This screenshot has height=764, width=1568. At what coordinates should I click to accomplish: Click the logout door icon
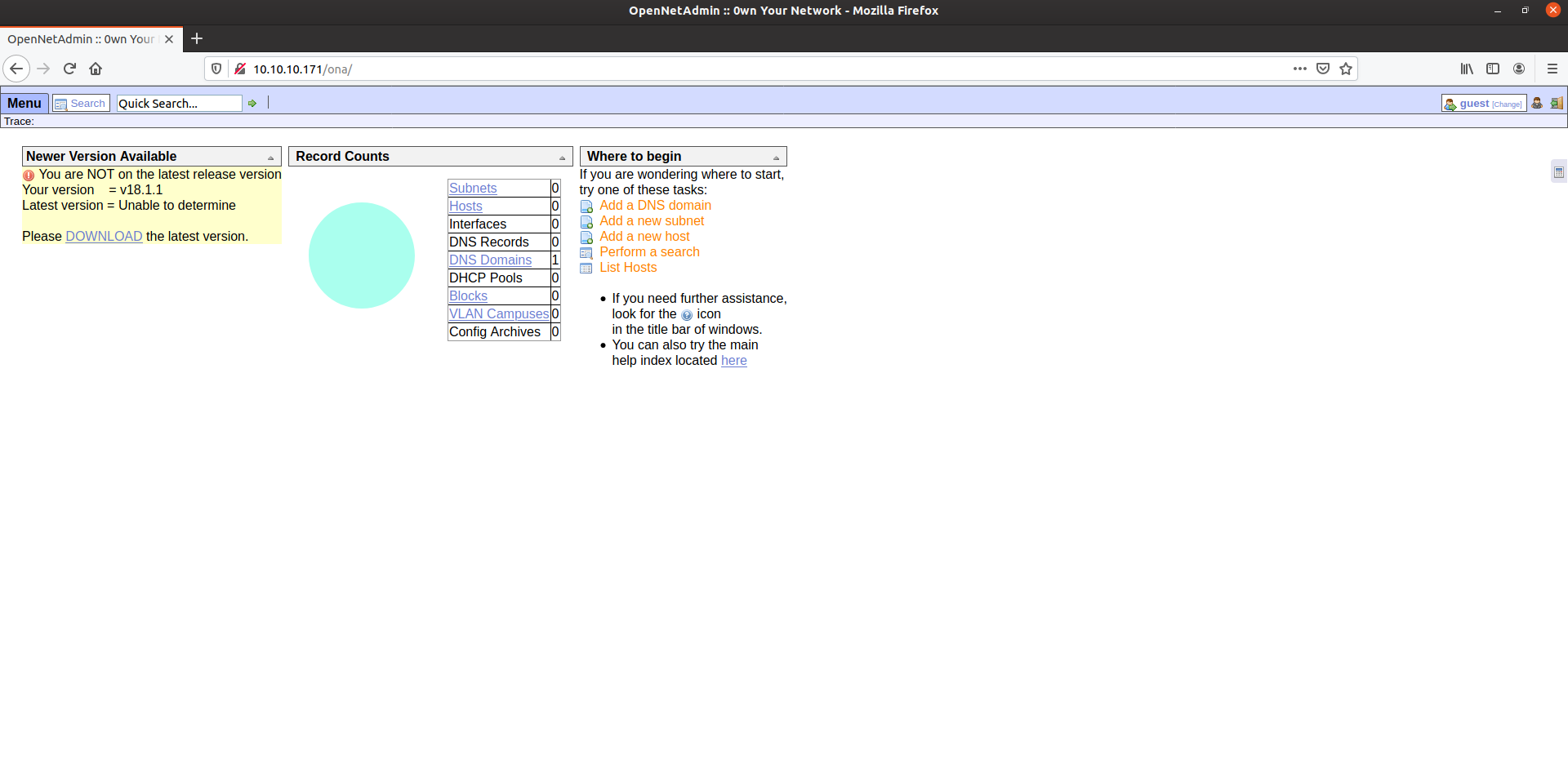click(1557, 103)
